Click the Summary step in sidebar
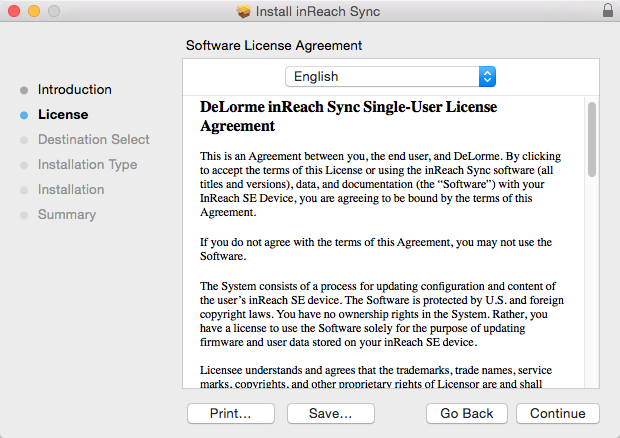 (x=67, y=215)
